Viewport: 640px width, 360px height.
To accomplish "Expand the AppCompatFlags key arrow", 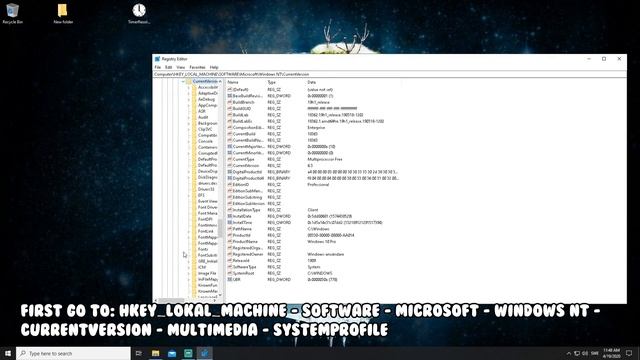I will (x=189, y=105).
